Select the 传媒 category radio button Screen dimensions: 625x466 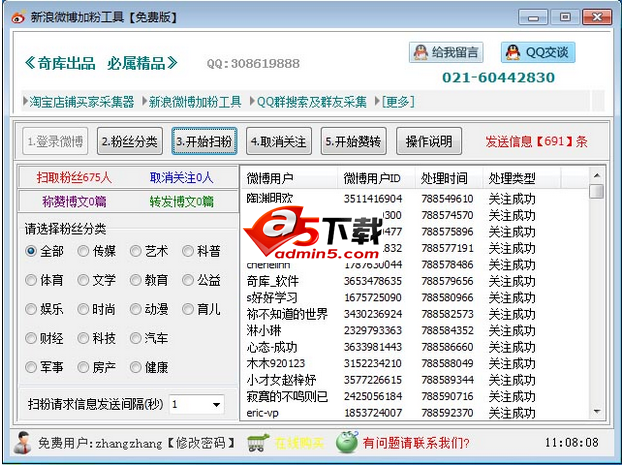coord(83,251)
